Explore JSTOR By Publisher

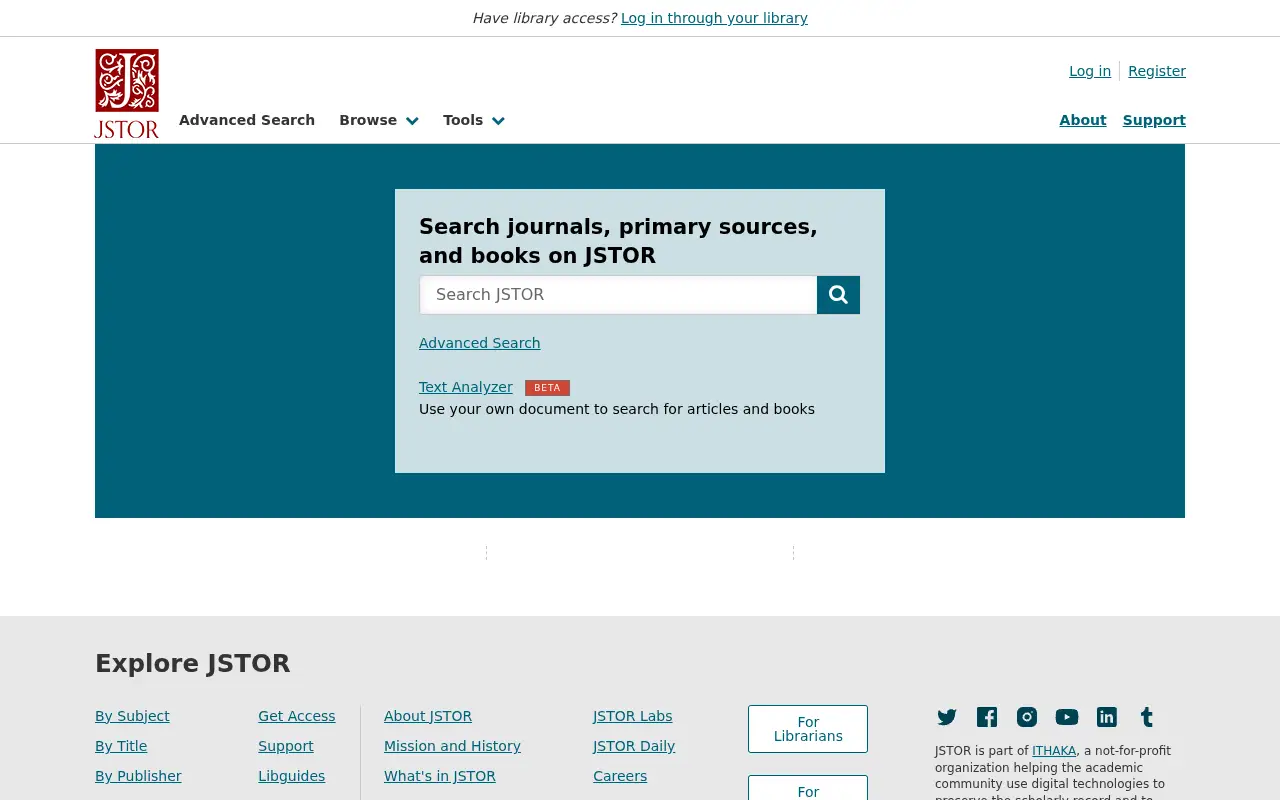click(x=138, y=776)
